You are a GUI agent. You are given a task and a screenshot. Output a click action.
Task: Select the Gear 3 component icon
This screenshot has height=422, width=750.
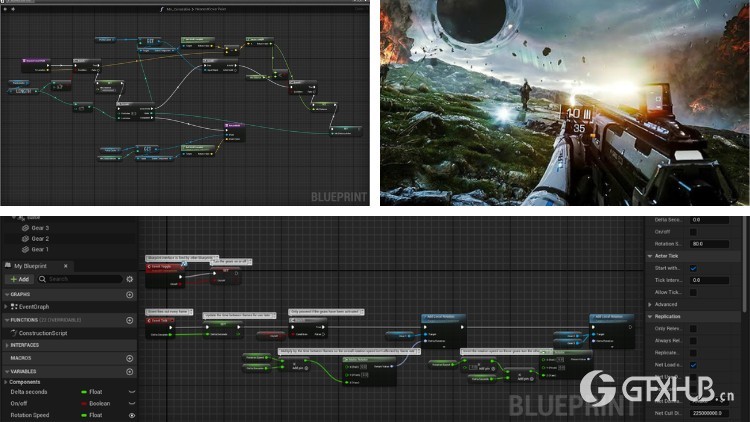25,228
